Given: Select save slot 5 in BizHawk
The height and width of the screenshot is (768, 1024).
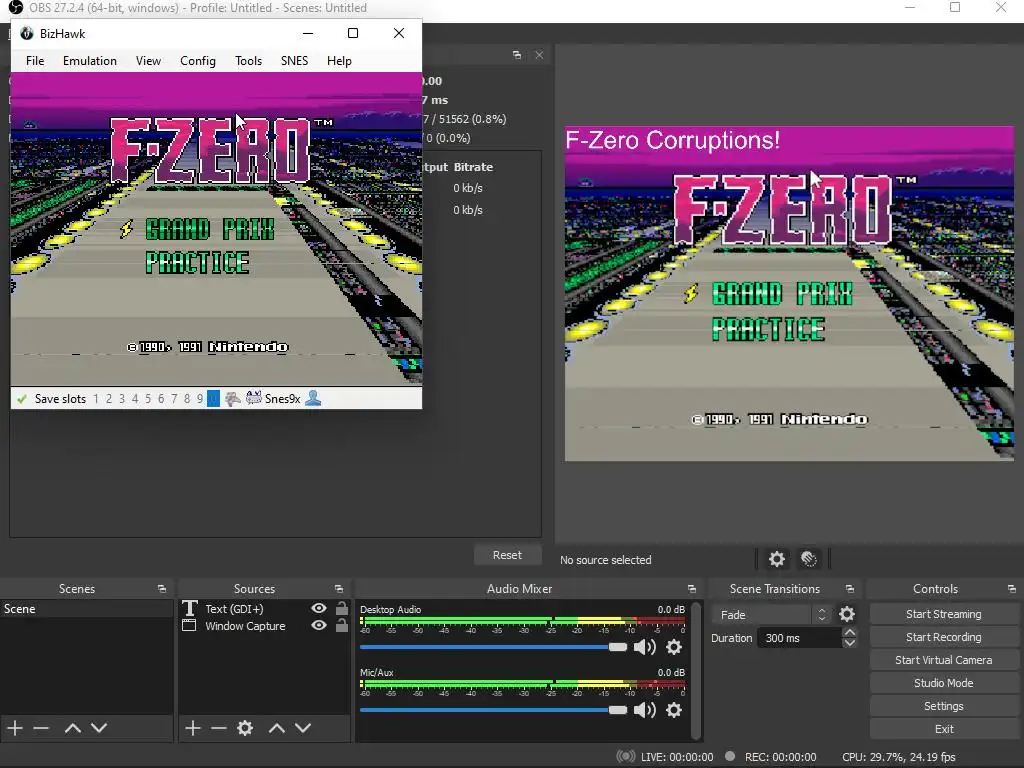Looking at the screenshot, I should point(148,398).
